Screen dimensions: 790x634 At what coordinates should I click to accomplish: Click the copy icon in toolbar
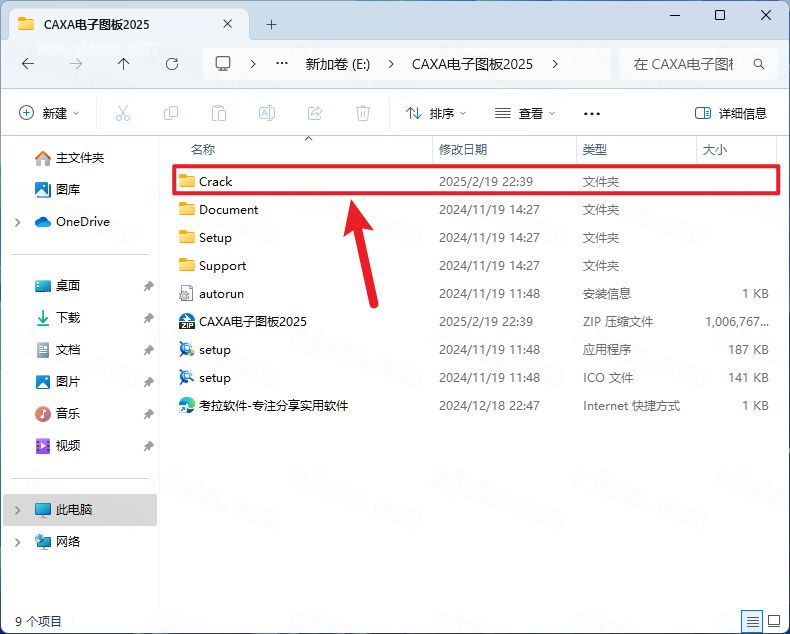point(171,113)
